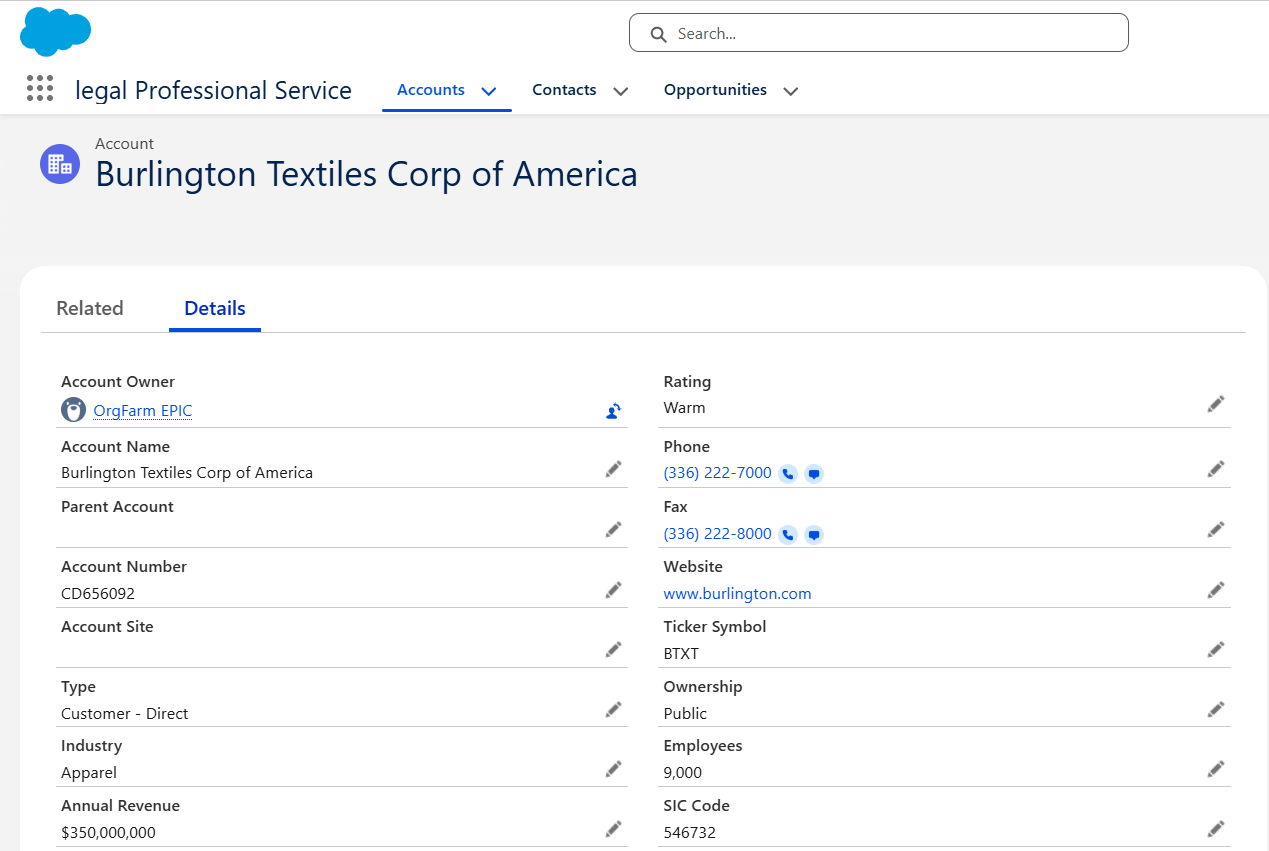Screen dimensions: 1269x851
Task: Click the Burlington Textiles Corp of America heading
Action: point(366,174)
